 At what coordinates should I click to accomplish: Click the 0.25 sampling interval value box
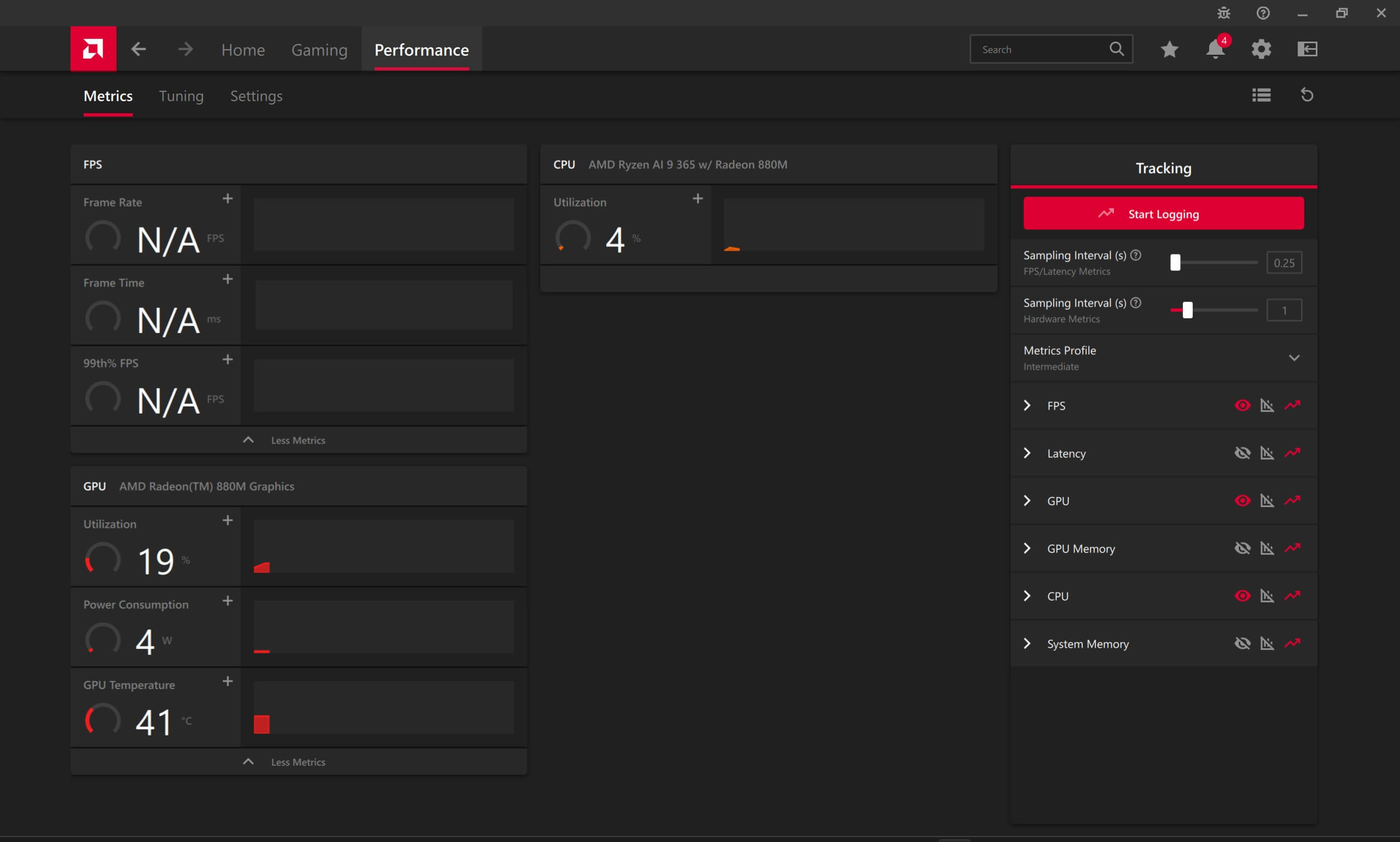1284,263
